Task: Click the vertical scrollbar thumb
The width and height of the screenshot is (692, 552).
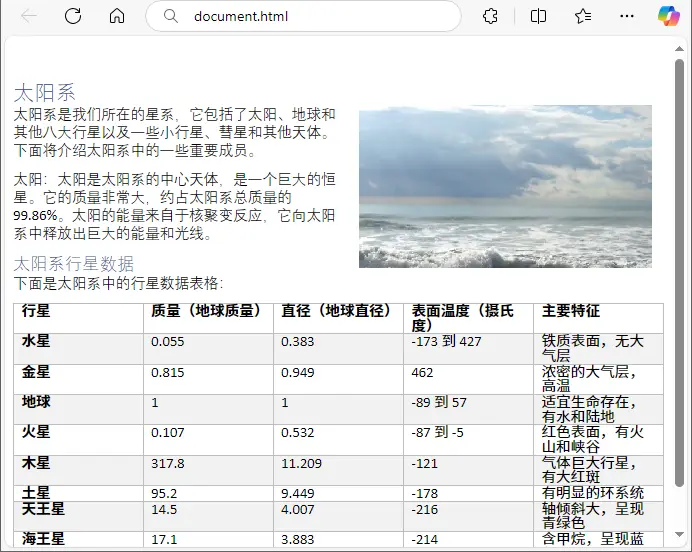Action: (679, 274)
